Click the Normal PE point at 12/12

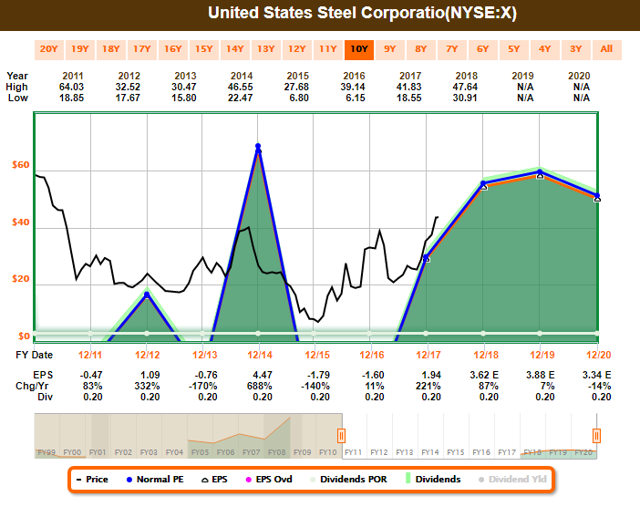click(147, 294)
